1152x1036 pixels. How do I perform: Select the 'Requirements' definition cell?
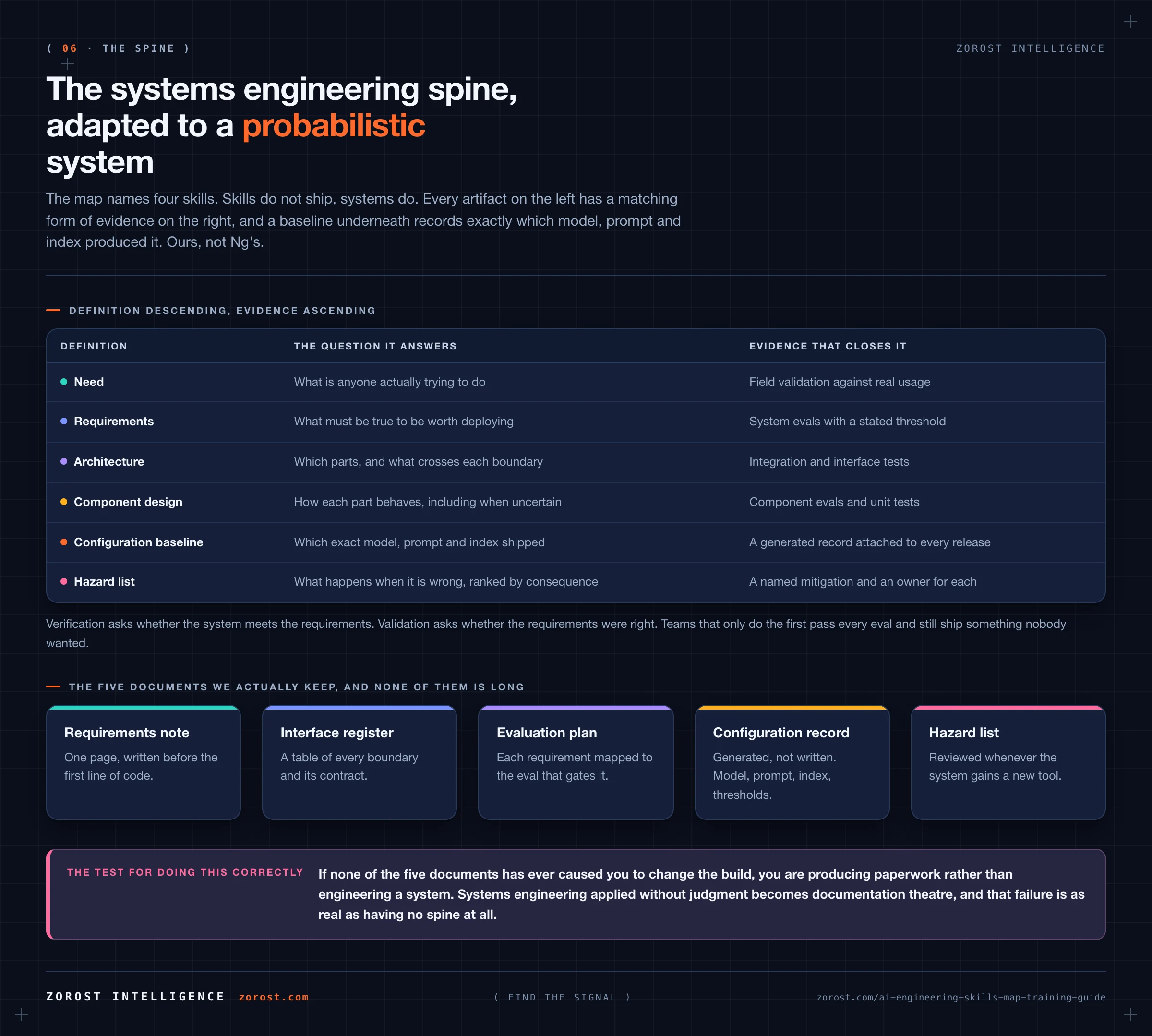pos(114,421)
